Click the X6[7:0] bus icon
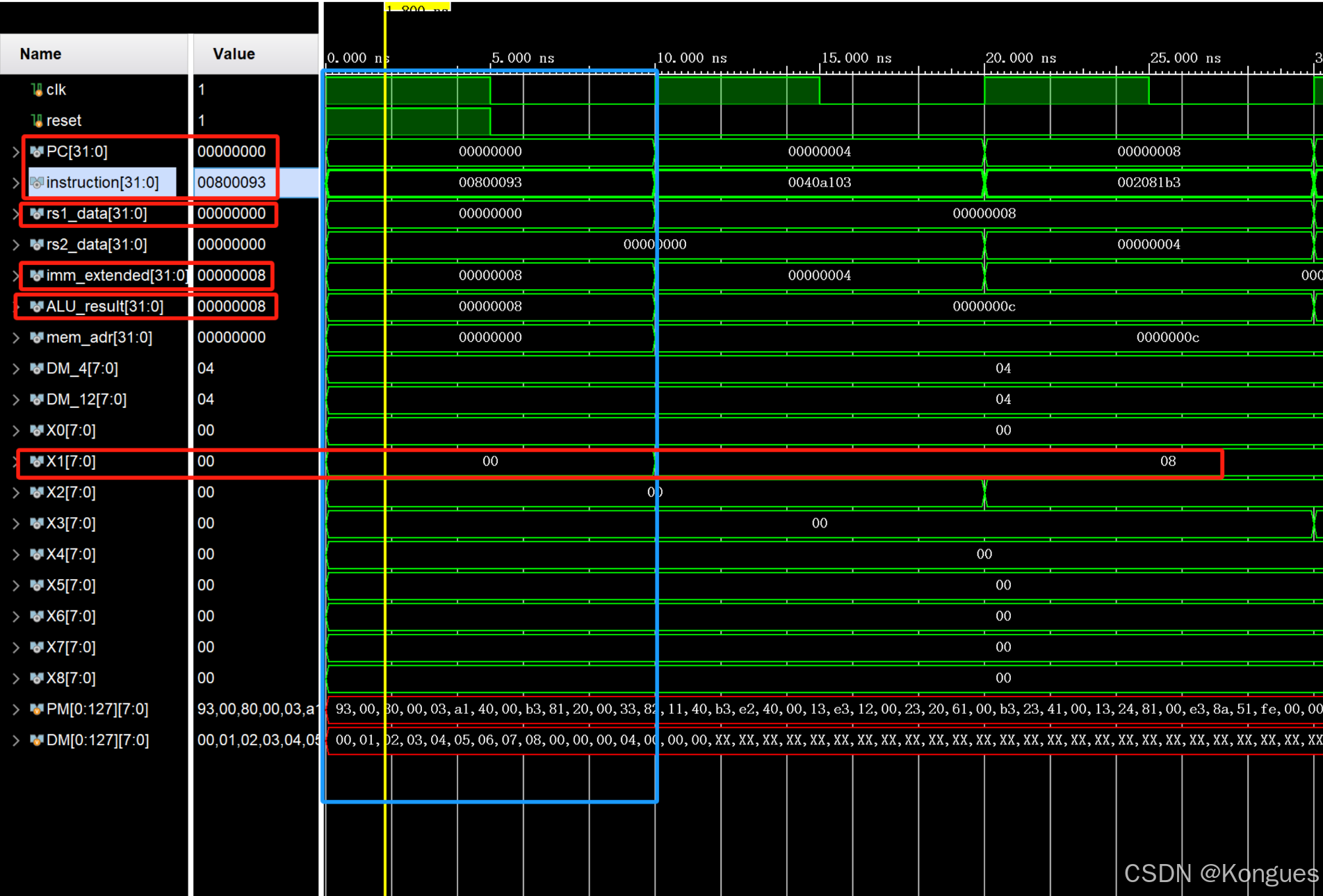Screen dimensions: 1323x896 37,616
